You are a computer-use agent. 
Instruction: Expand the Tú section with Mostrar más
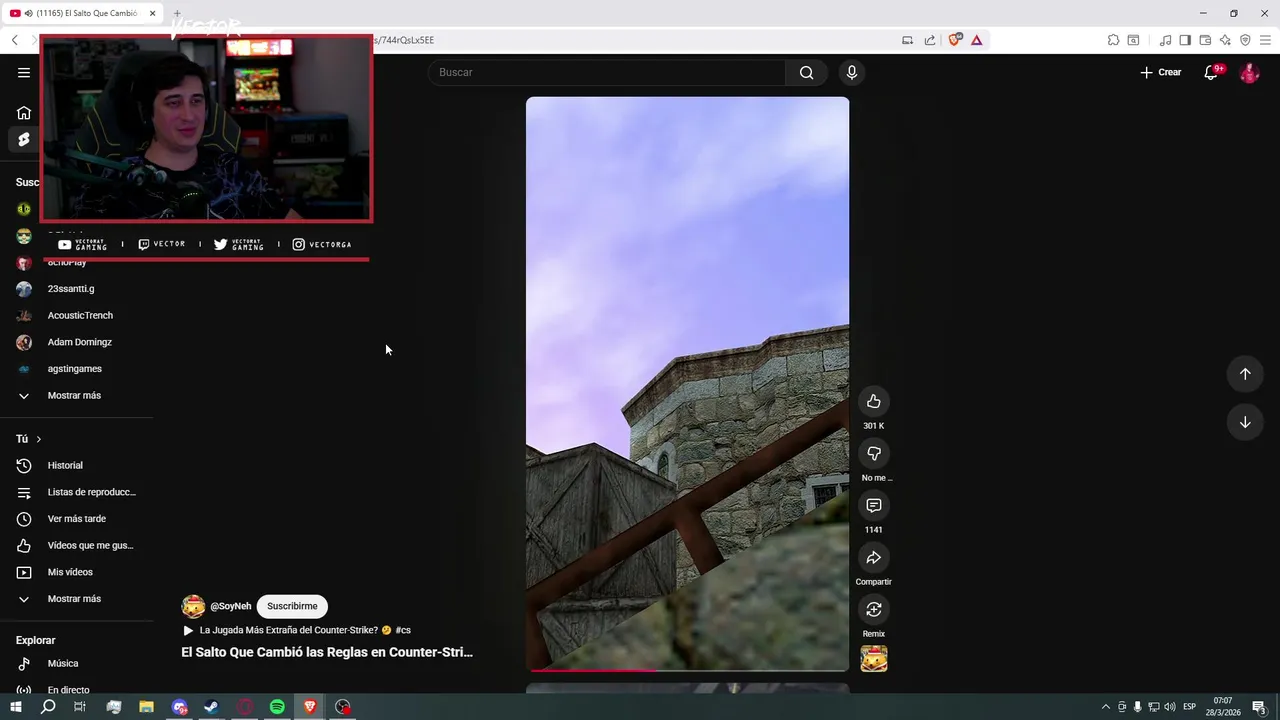click(x=76, y=598)
